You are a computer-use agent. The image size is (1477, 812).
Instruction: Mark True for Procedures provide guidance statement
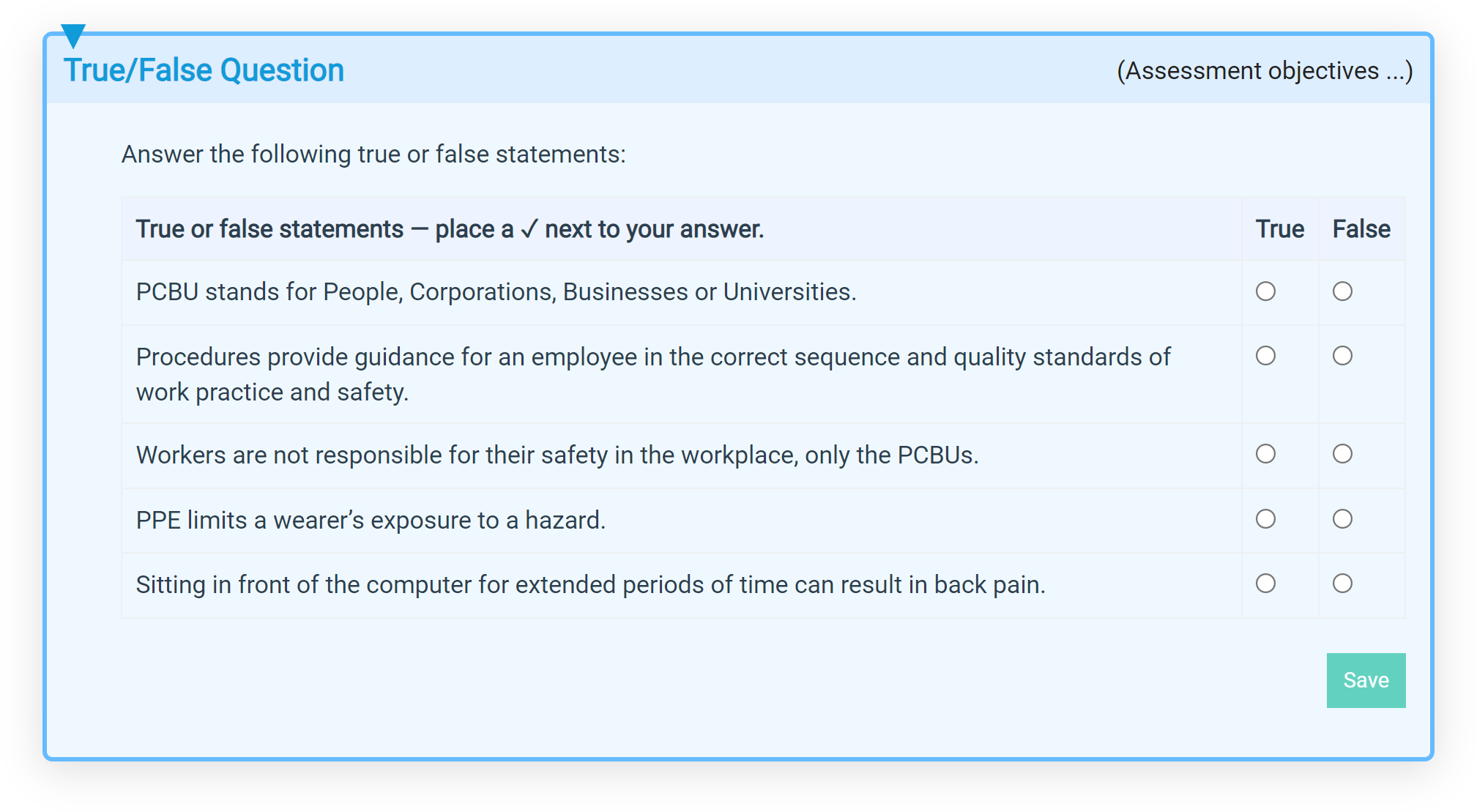point(1265,356)
